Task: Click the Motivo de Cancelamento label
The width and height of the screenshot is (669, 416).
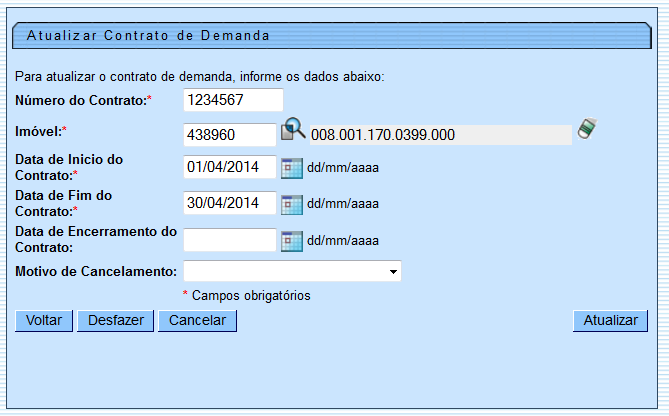Action: coord(97,271)
